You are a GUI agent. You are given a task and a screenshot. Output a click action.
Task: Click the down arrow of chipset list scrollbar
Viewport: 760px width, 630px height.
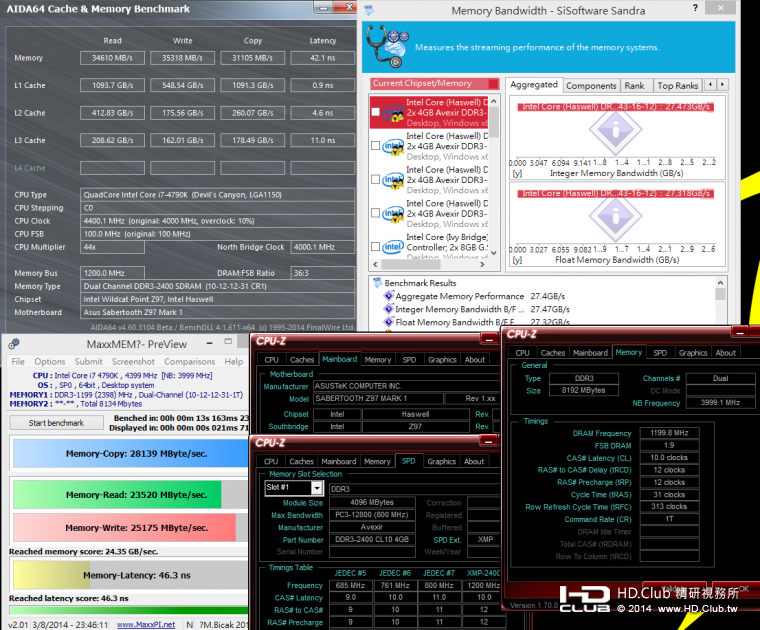pyautogui.click(x=493, y=253)
